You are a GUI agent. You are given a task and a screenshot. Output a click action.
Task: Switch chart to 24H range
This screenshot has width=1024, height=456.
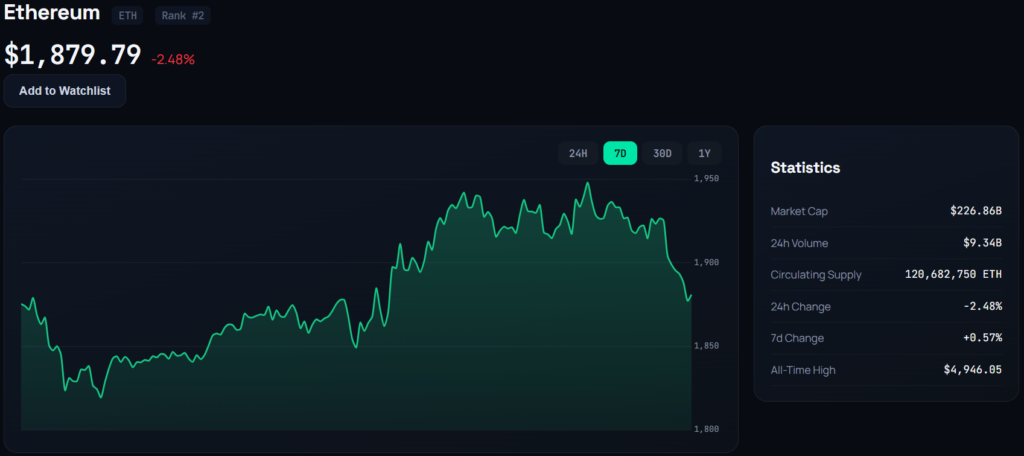click(578, 154)
